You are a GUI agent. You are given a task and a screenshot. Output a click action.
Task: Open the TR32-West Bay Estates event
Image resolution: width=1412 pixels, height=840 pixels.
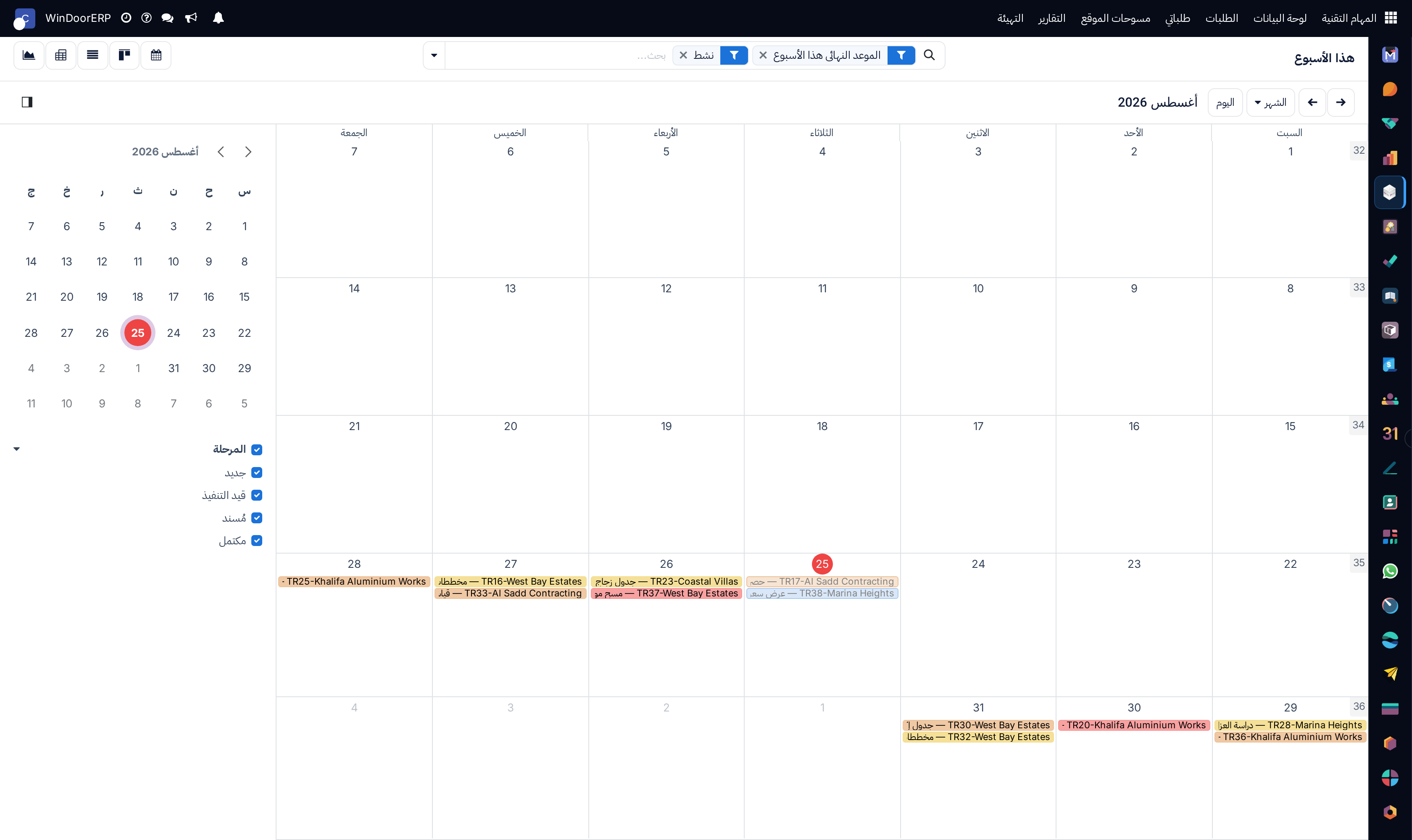tap(978, 737)
